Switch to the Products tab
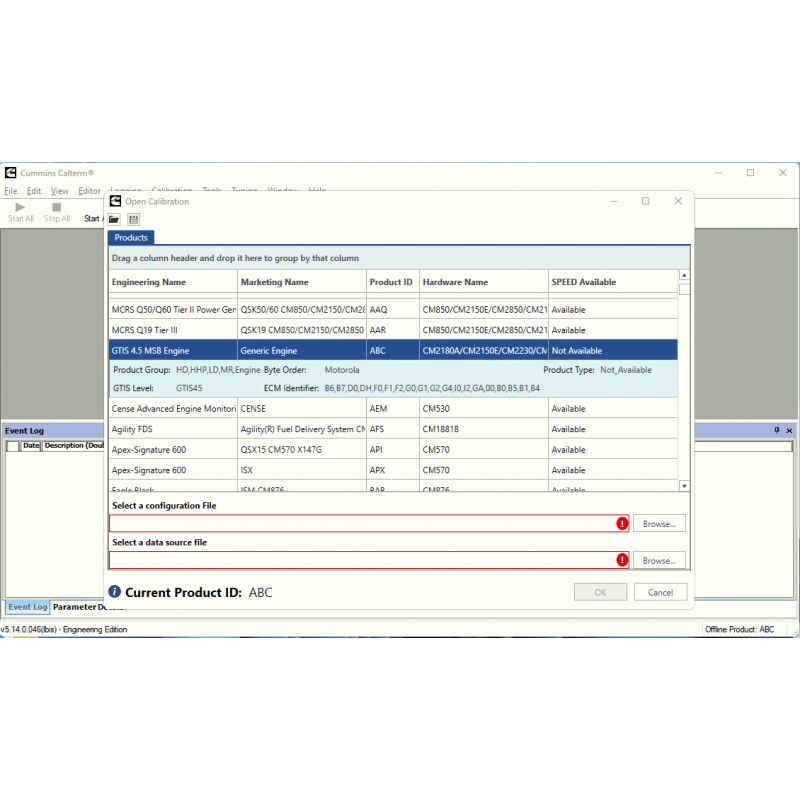This screenshot has height=800, width=800. pos(131,238)
